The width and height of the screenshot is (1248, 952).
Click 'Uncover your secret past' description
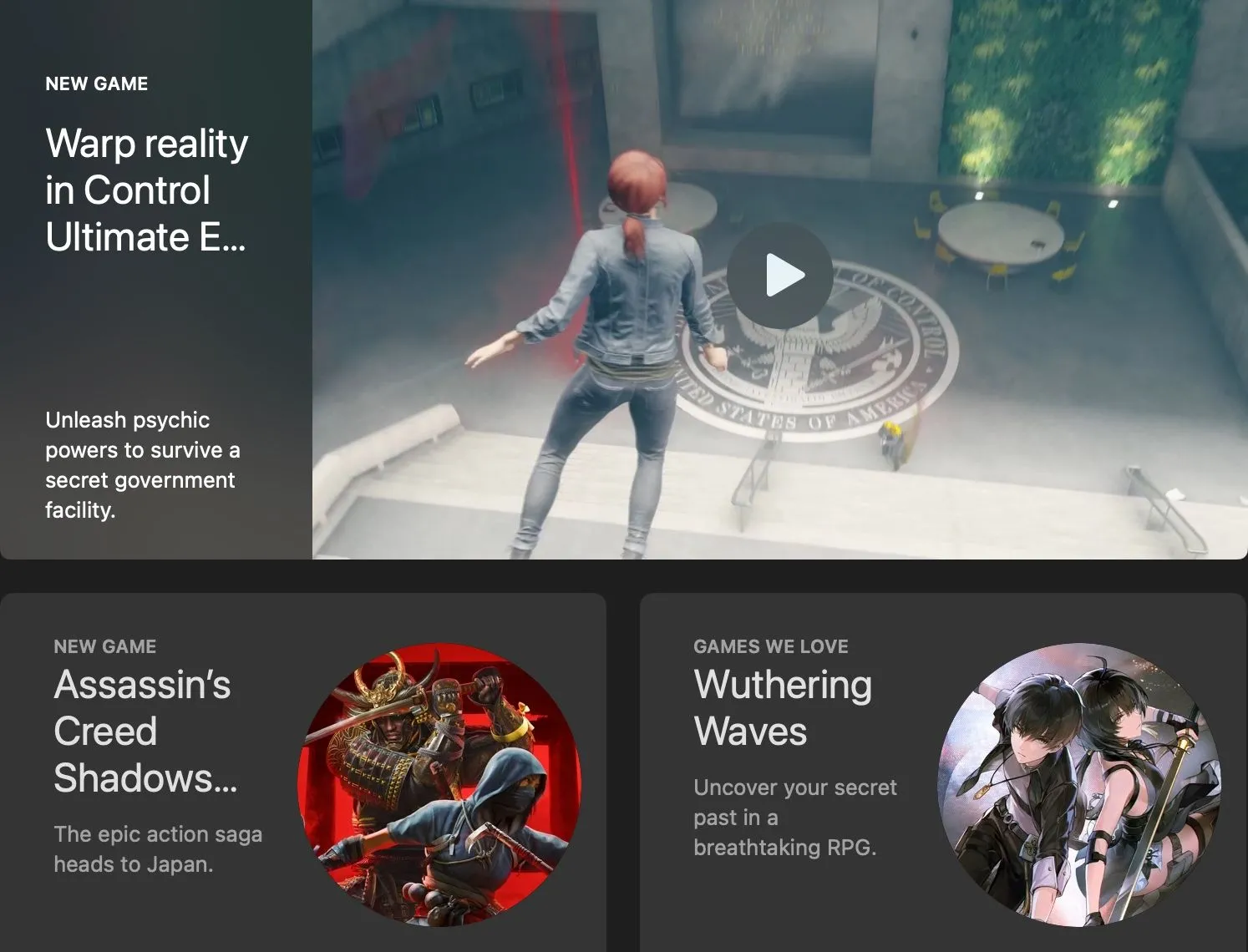pos(794,817)
